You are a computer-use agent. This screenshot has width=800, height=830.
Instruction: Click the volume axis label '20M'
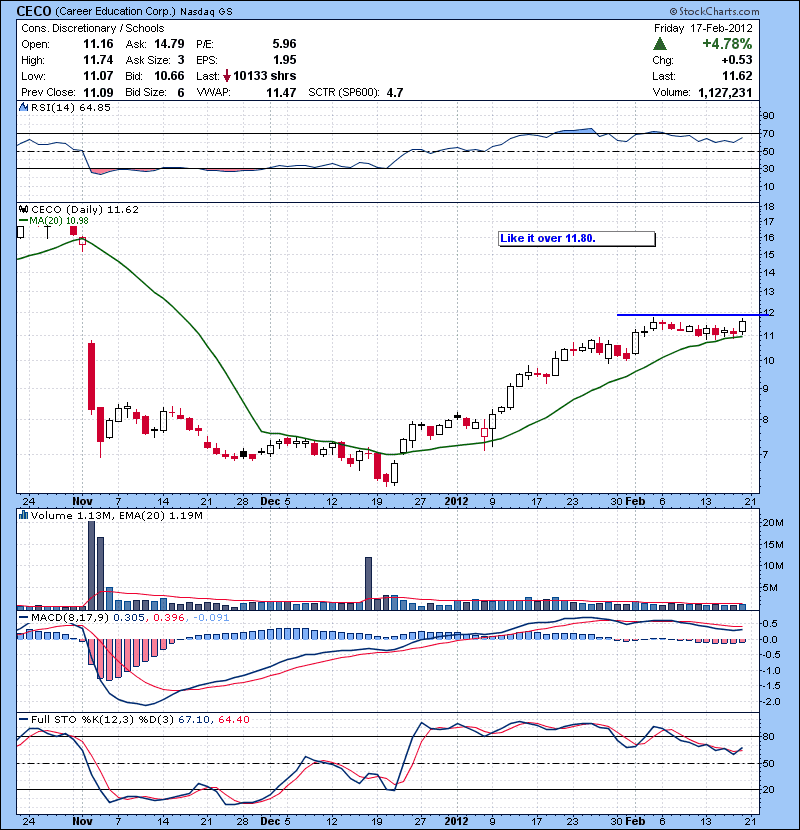coord(772,522)
